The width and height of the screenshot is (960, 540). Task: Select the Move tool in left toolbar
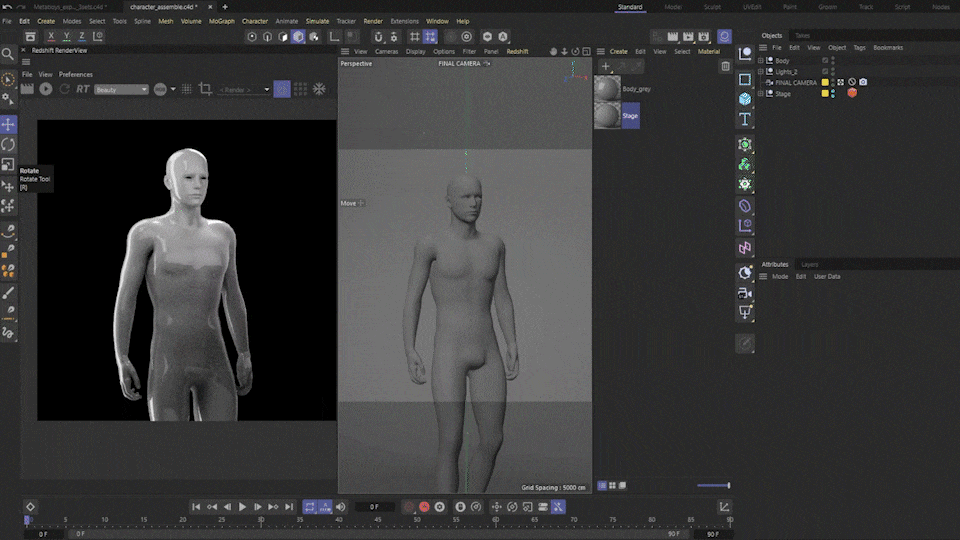pyautogui.click(x=8, y=125)
